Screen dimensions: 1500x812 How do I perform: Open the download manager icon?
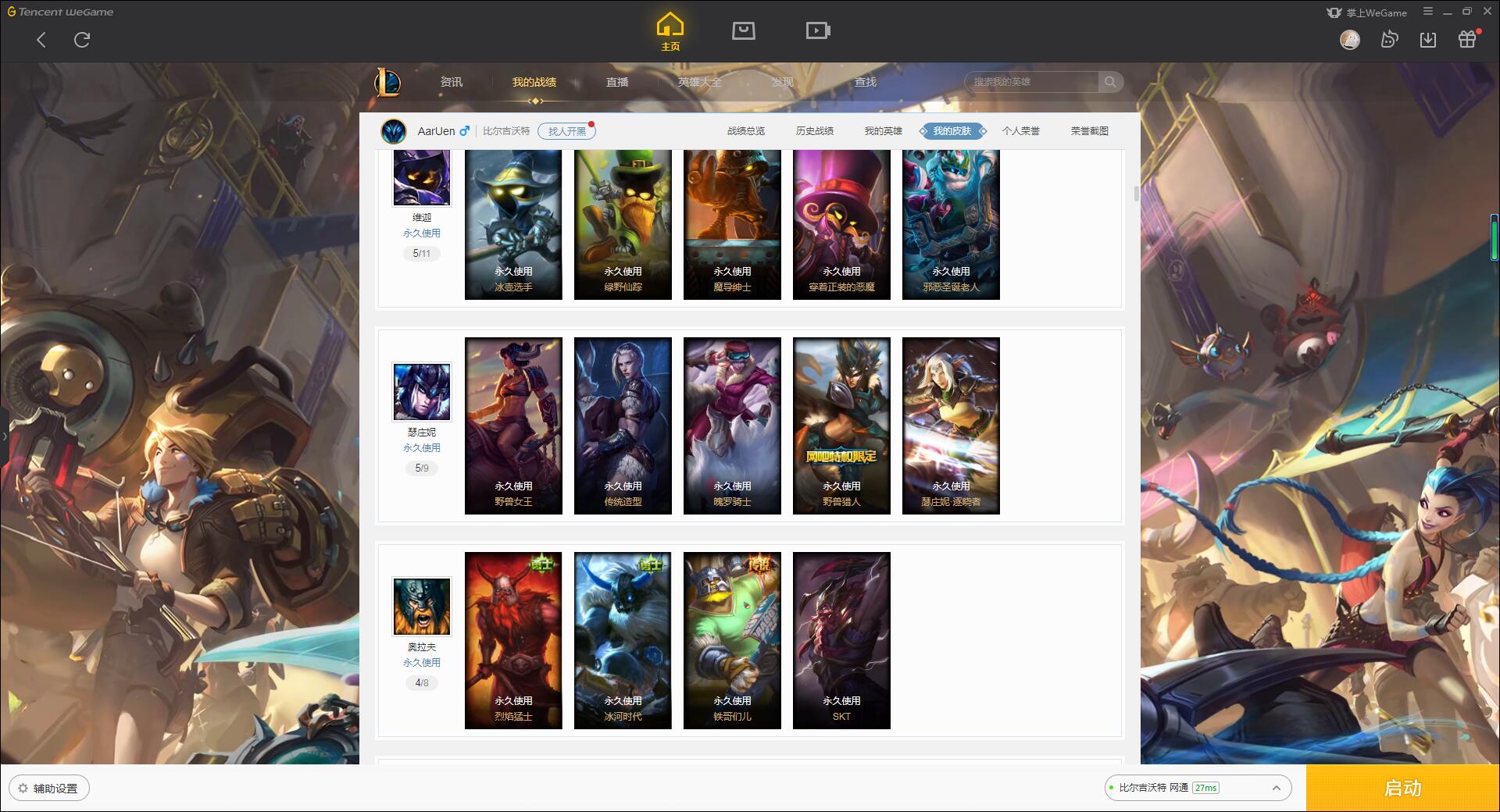tap(1428, 40)
